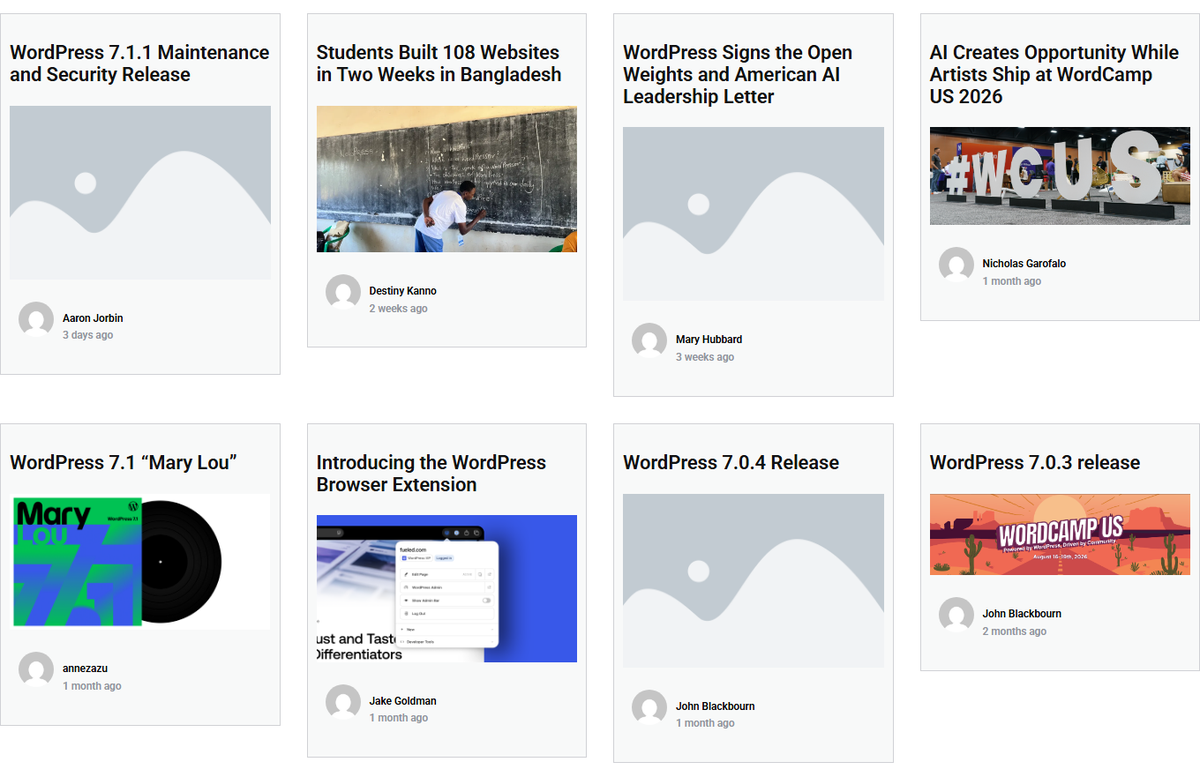The image size is (1200, 777).
Task: Click "1 month ago" under Jake Goldman
Action: 399,718
